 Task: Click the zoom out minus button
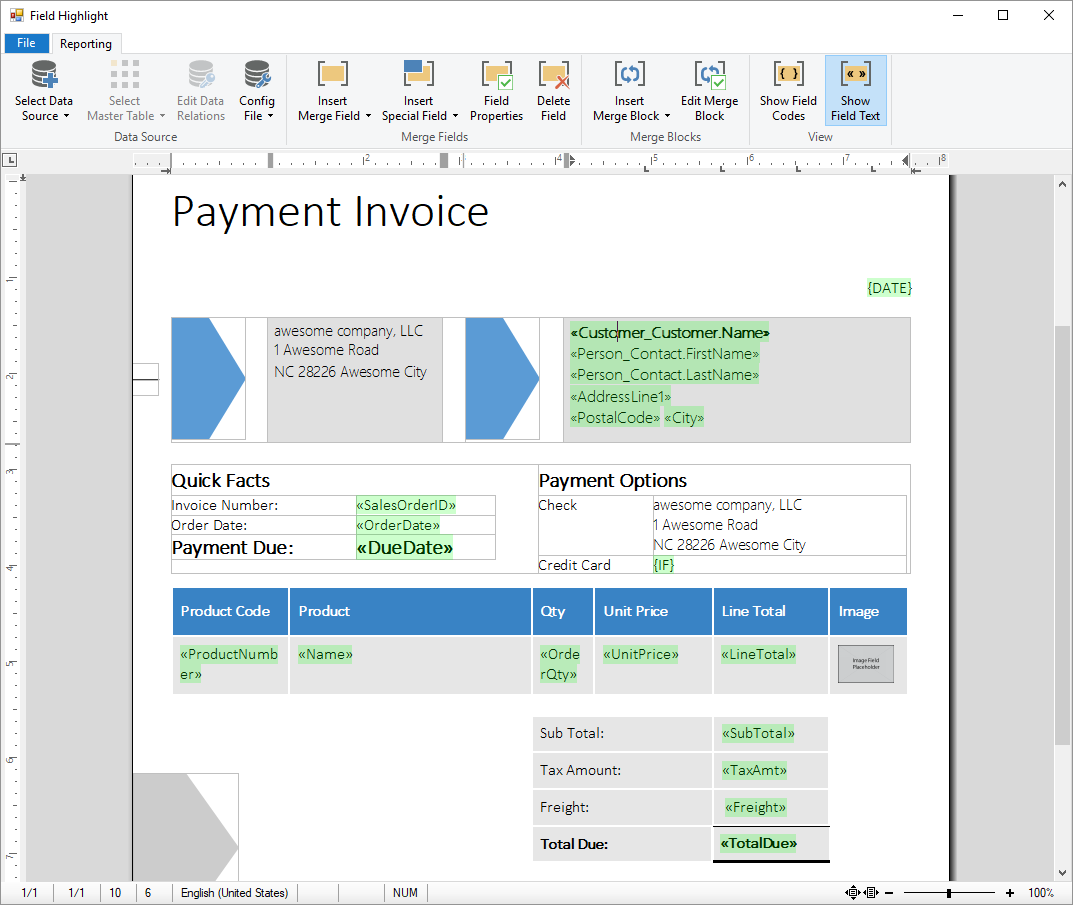click(x=889, y=893)
